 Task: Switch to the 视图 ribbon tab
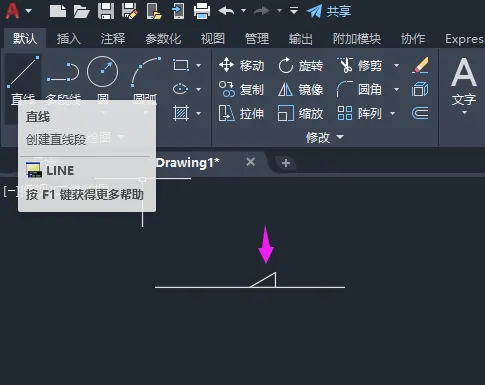(x=213, y=39)
